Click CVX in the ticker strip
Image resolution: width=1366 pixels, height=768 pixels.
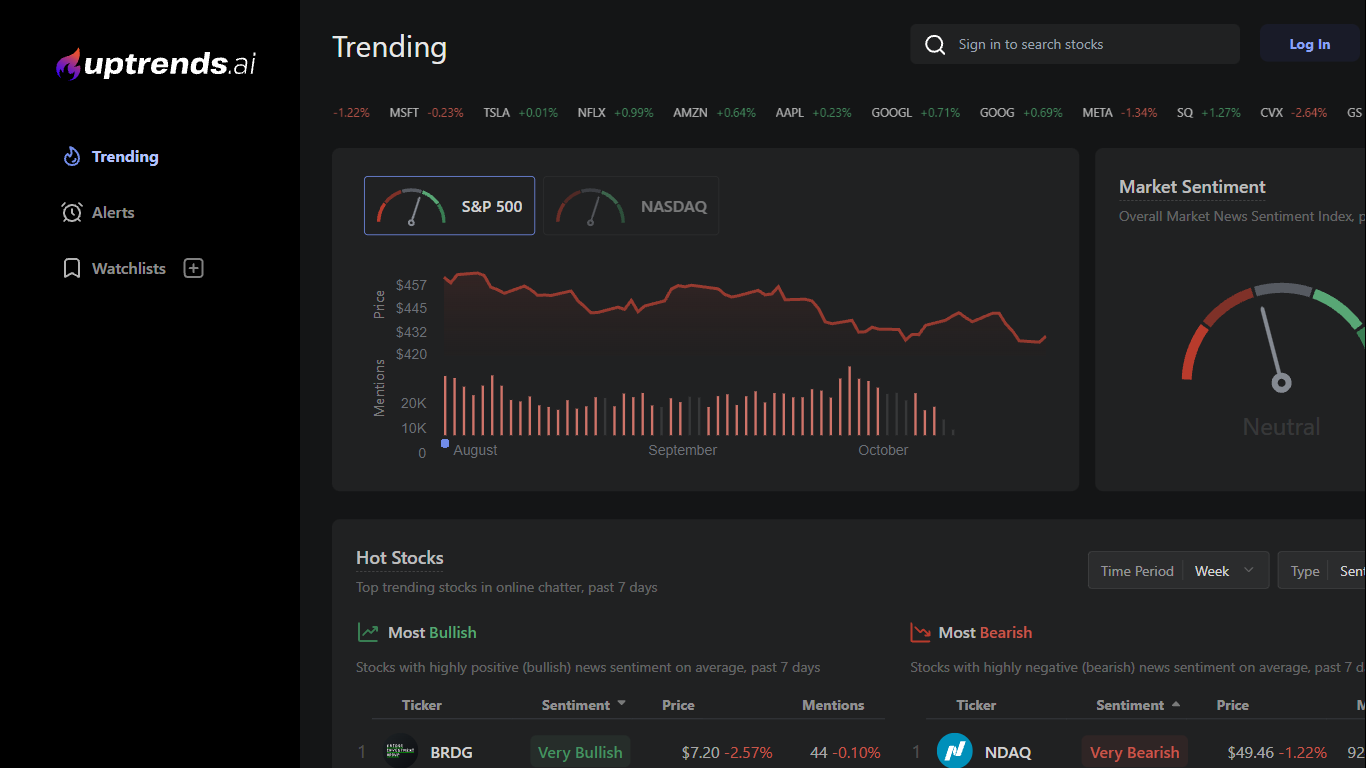1272,113
